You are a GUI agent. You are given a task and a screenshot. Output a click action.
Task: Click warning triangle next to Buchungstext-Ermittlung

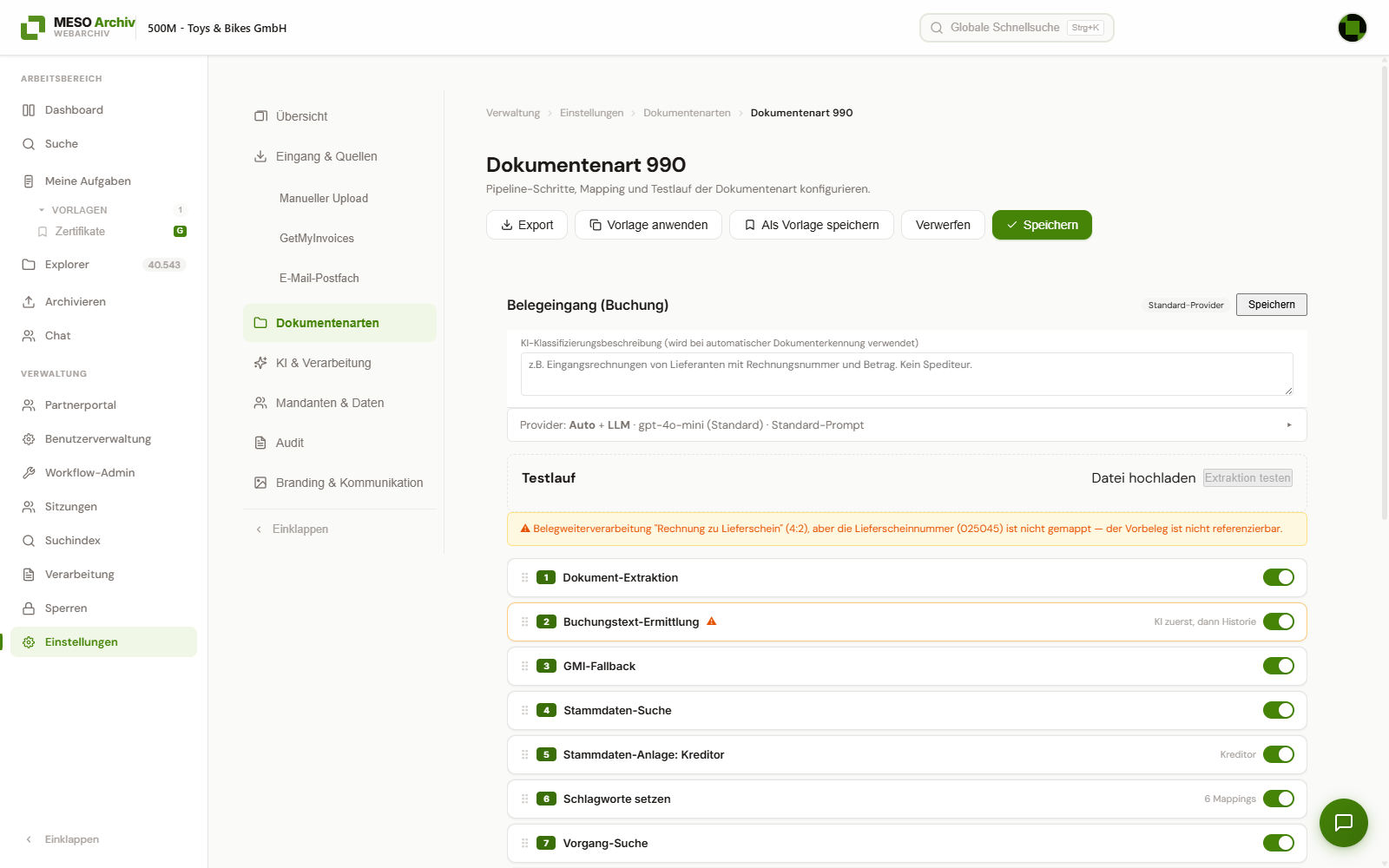(x=712, y=621)
